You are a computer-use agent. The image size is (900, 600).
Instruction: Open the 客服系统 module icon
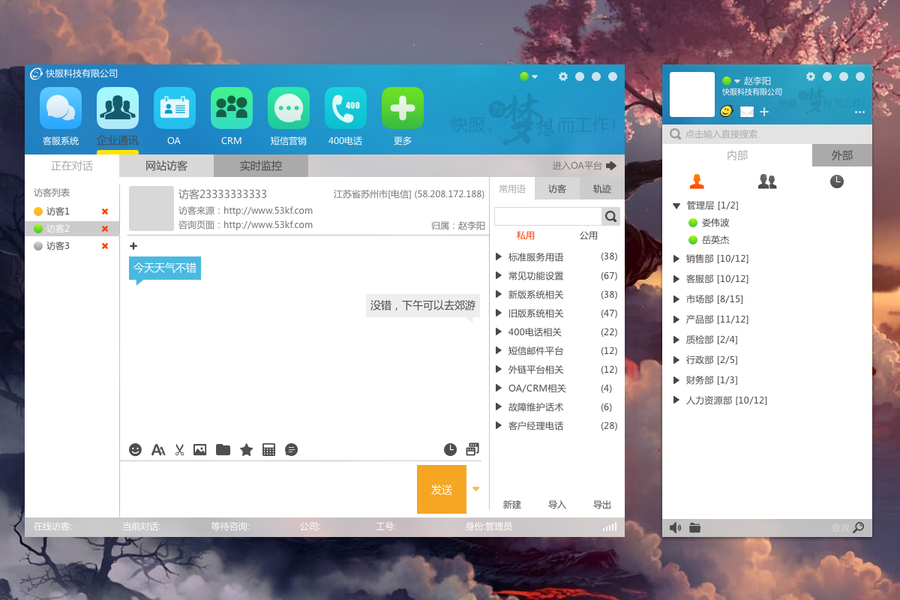pos(60,108)
